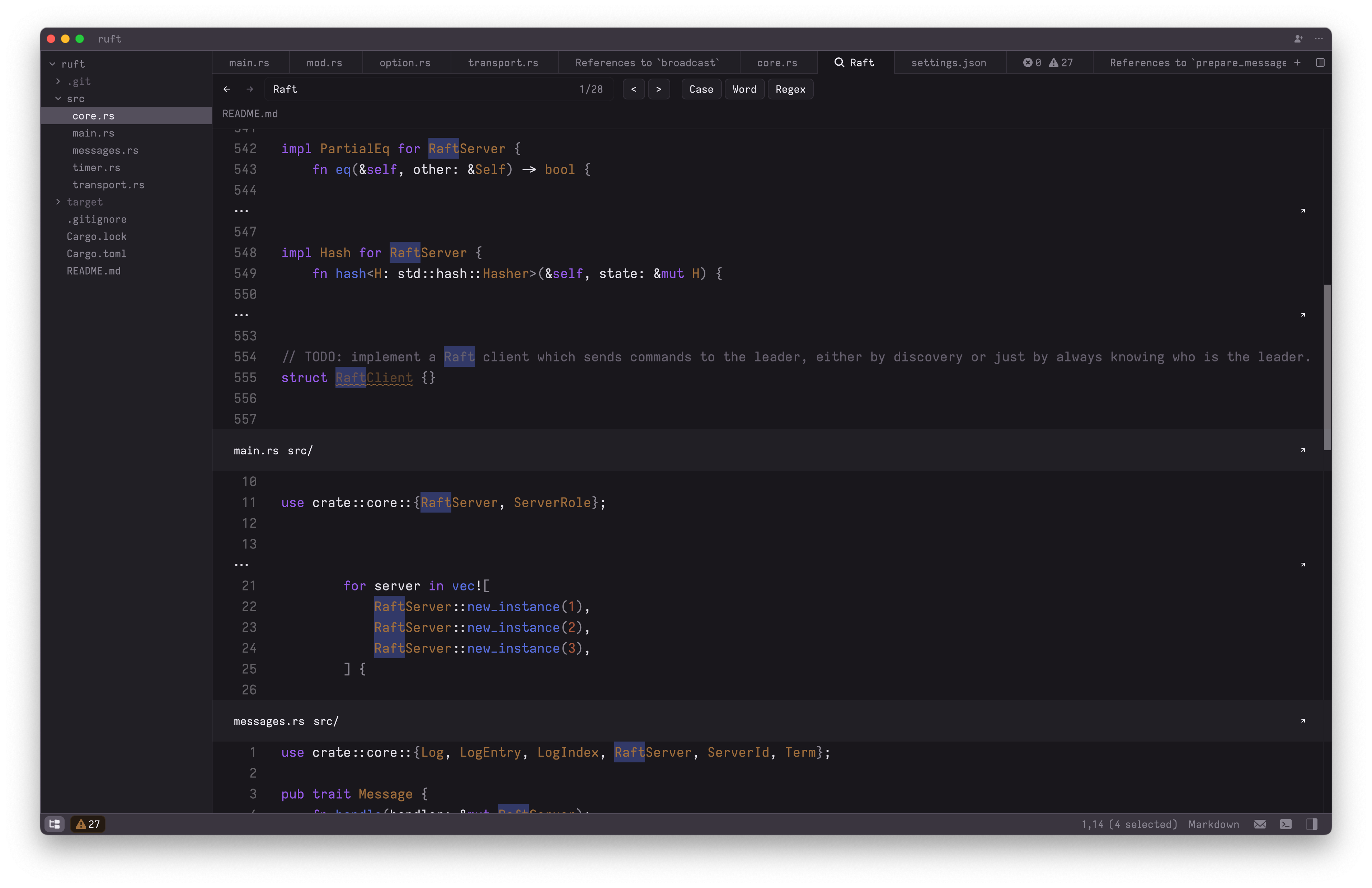Viewport: 1372px width, 888px height.
Task: Toggle Case sensitive search
Action: click(701, 89)
